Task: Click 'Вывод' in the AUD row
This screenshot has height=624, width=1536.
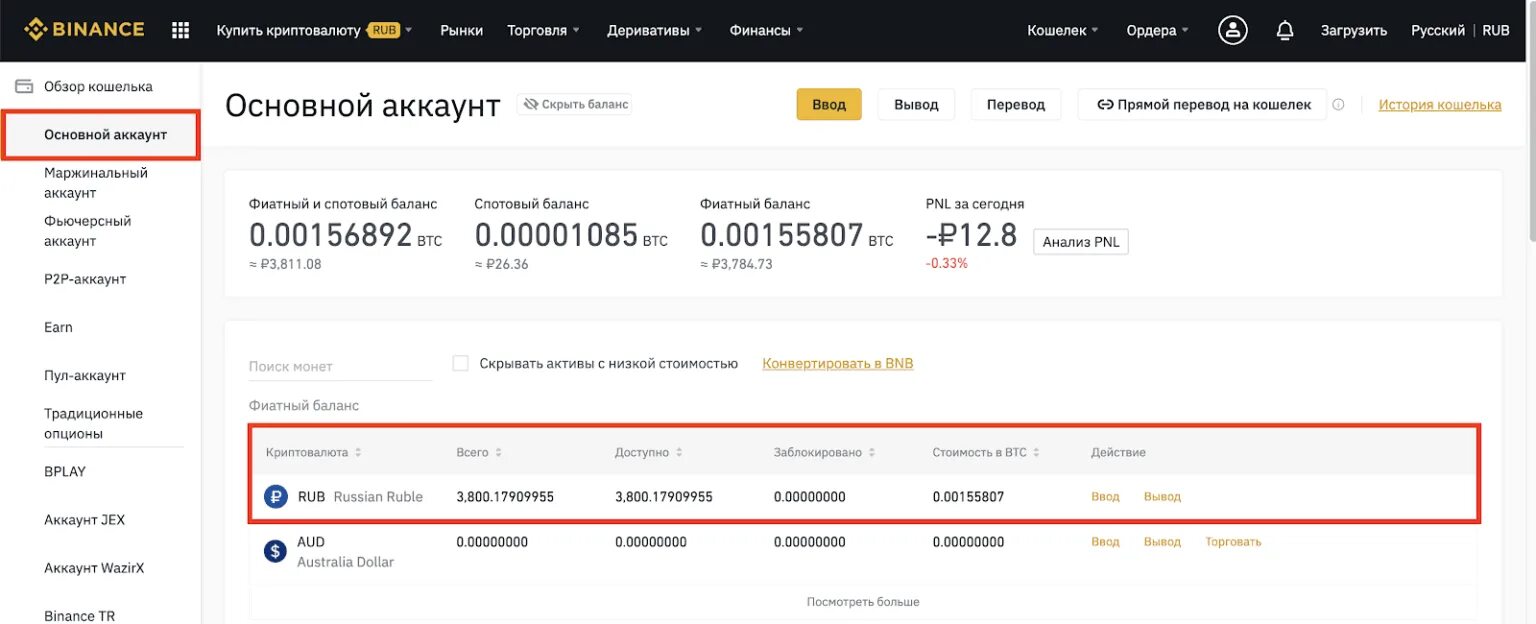Action: (1162, 541)
